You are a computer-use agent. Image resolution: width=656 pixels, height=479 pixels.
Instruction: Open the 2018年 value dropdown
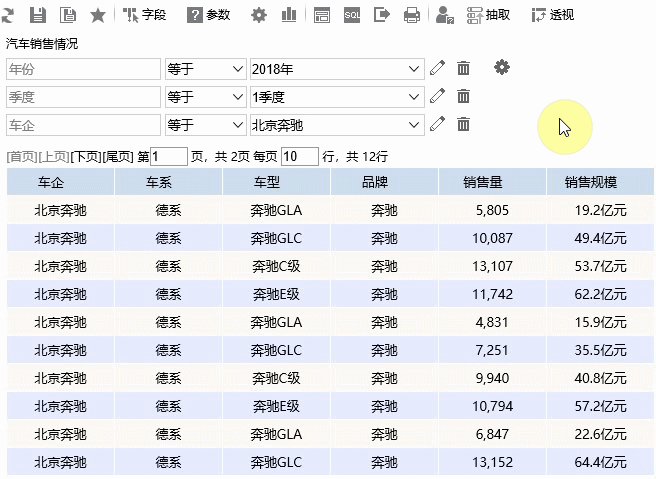[x=337, y=69]
